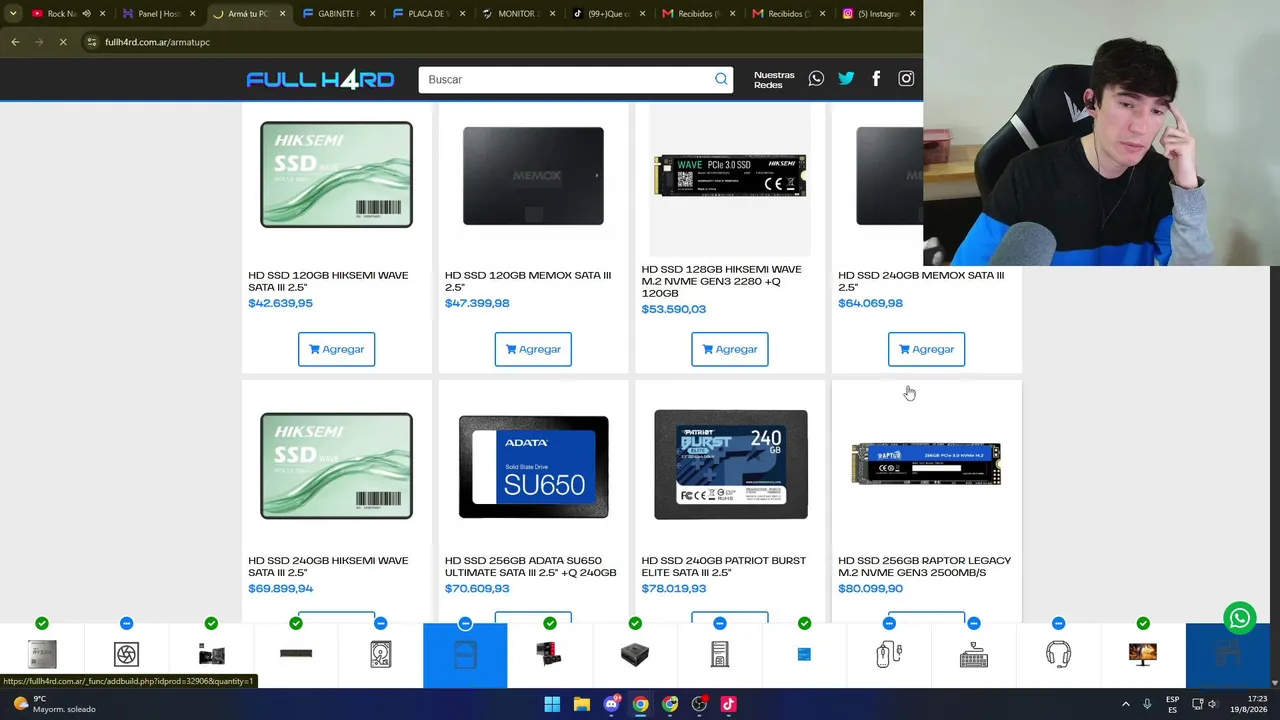Open the HD SSD 256GB ADATA SU650 title link
Screen dimensions: 1280x720
pyautogui.click(x=531, y=567)
